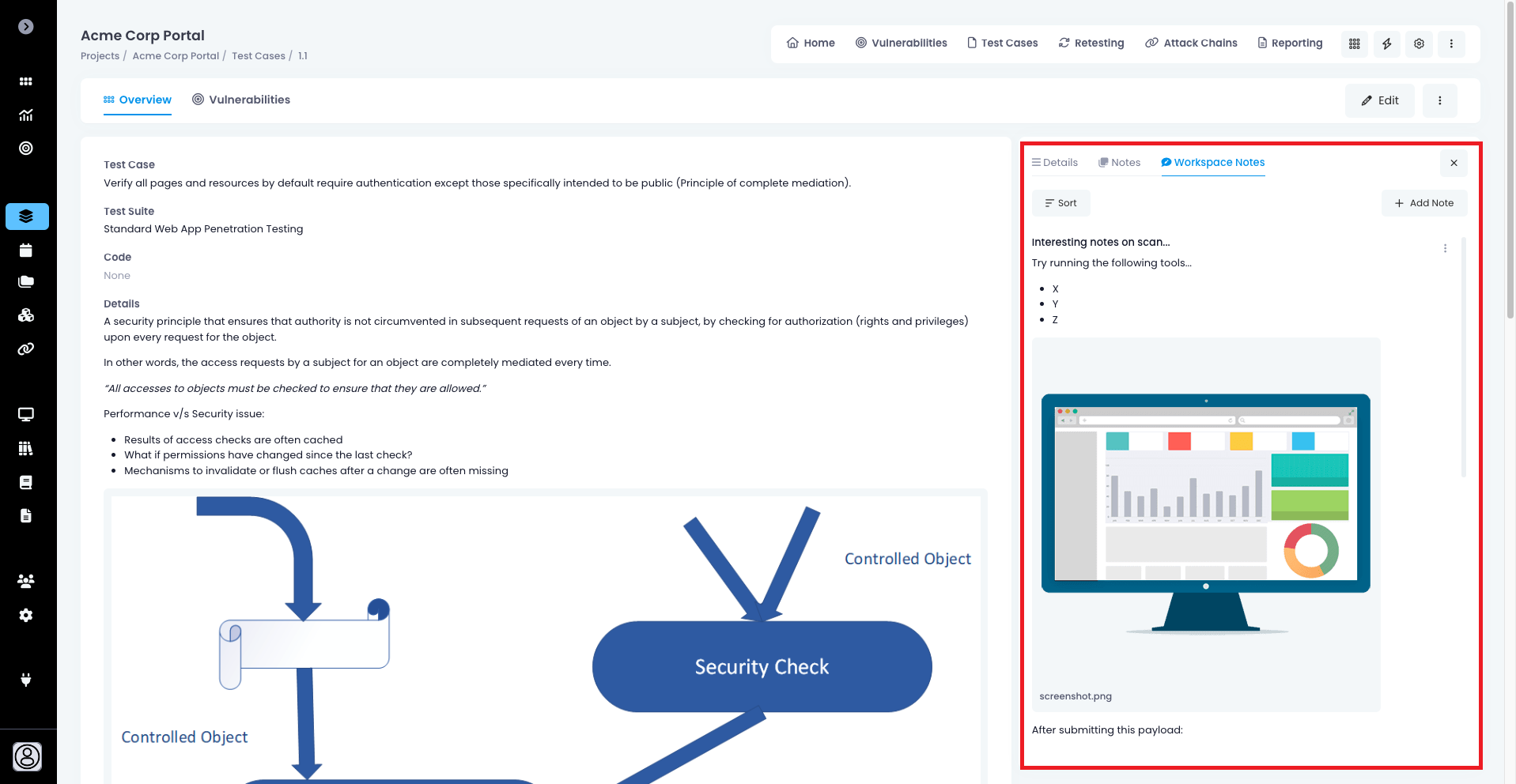
Task: Open the target icon in the left sidebar
Action: coord(26,149)
